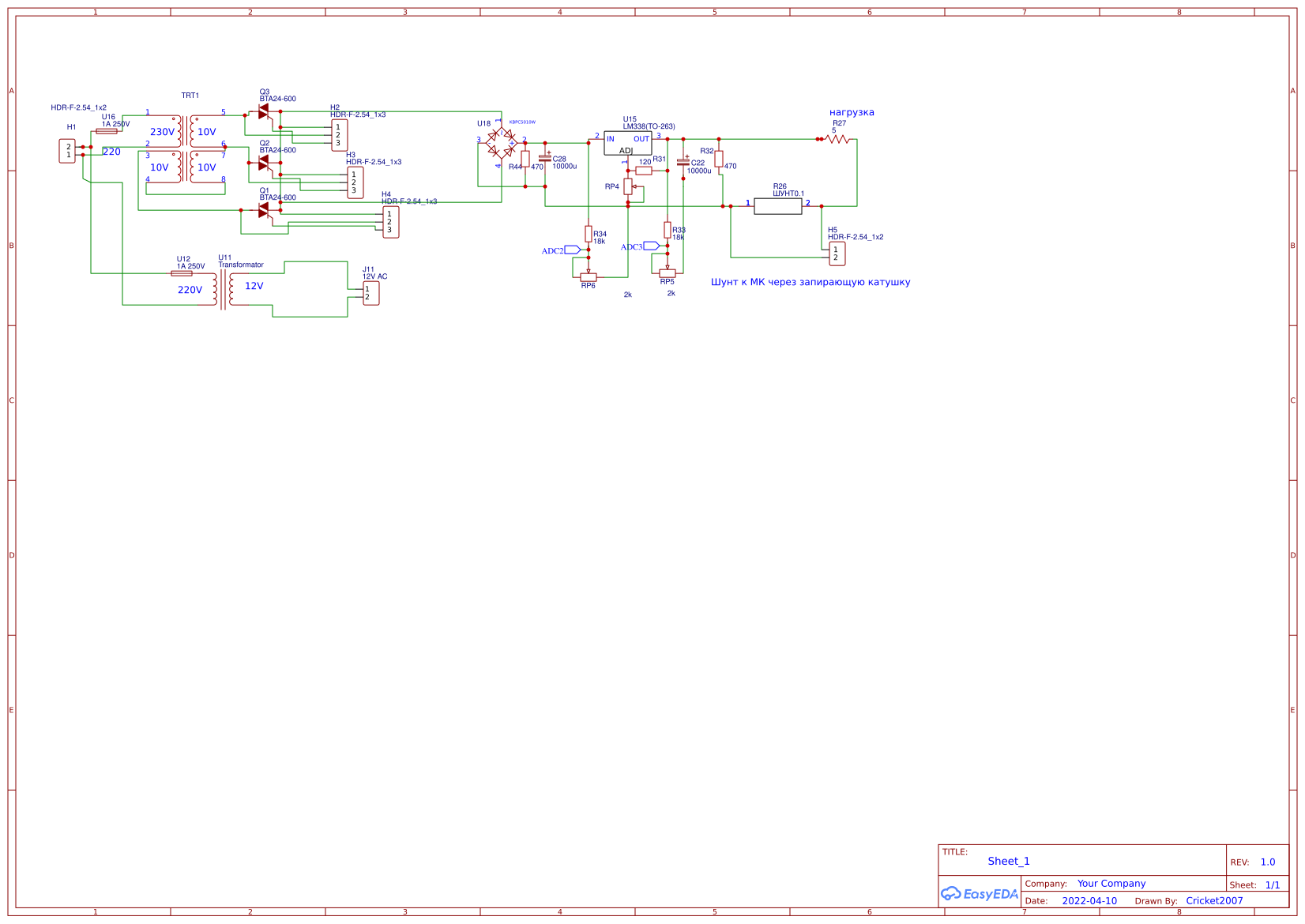Select the R26 ШУНТ0.1 shunt resistor
This screenshot has height=924, width=1305.
(x=778, y=205)
